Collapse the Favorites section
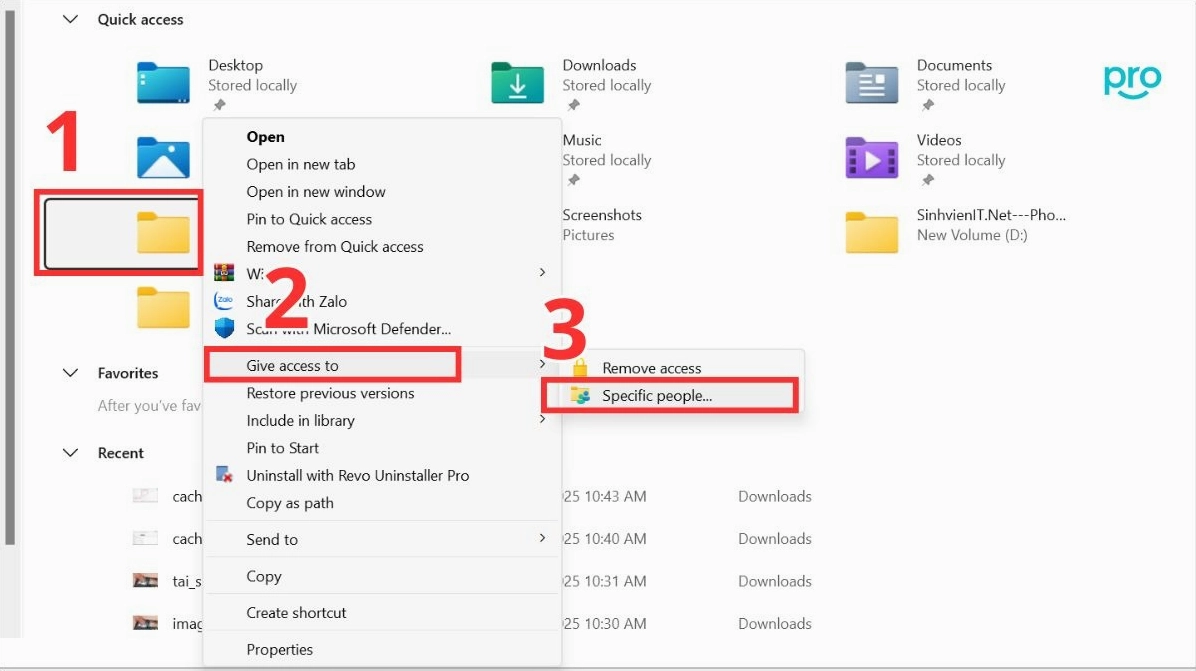This screenshot has width=1196, height=671. click(70, 373)
